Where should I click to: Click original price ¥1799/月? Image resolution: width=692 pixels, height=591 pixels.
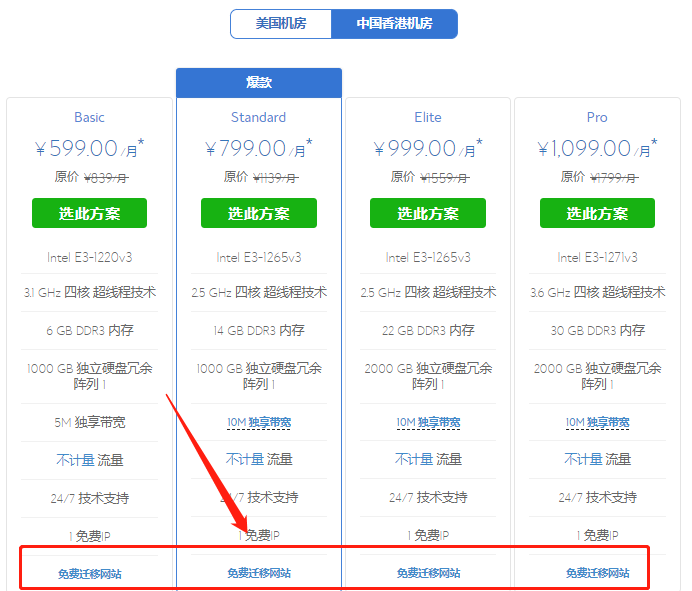(614, 178)
